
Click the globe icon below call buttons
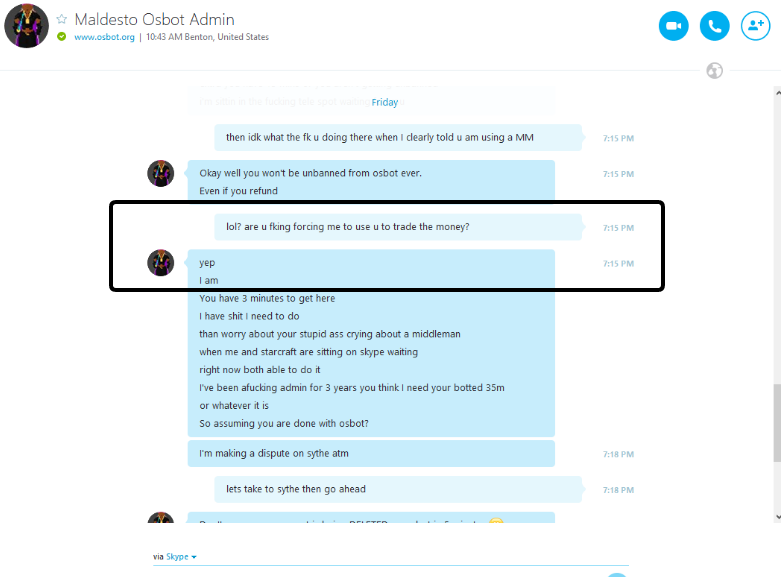[714, 71]
